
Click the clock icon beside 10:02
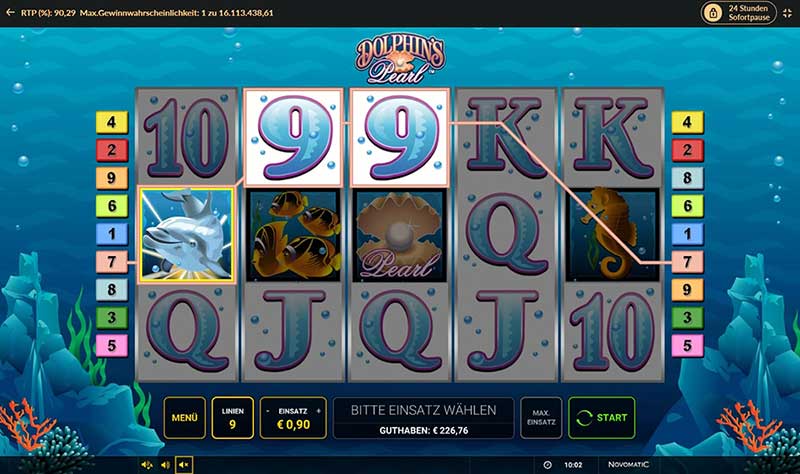pyautogui.click(x=547, y=465)
